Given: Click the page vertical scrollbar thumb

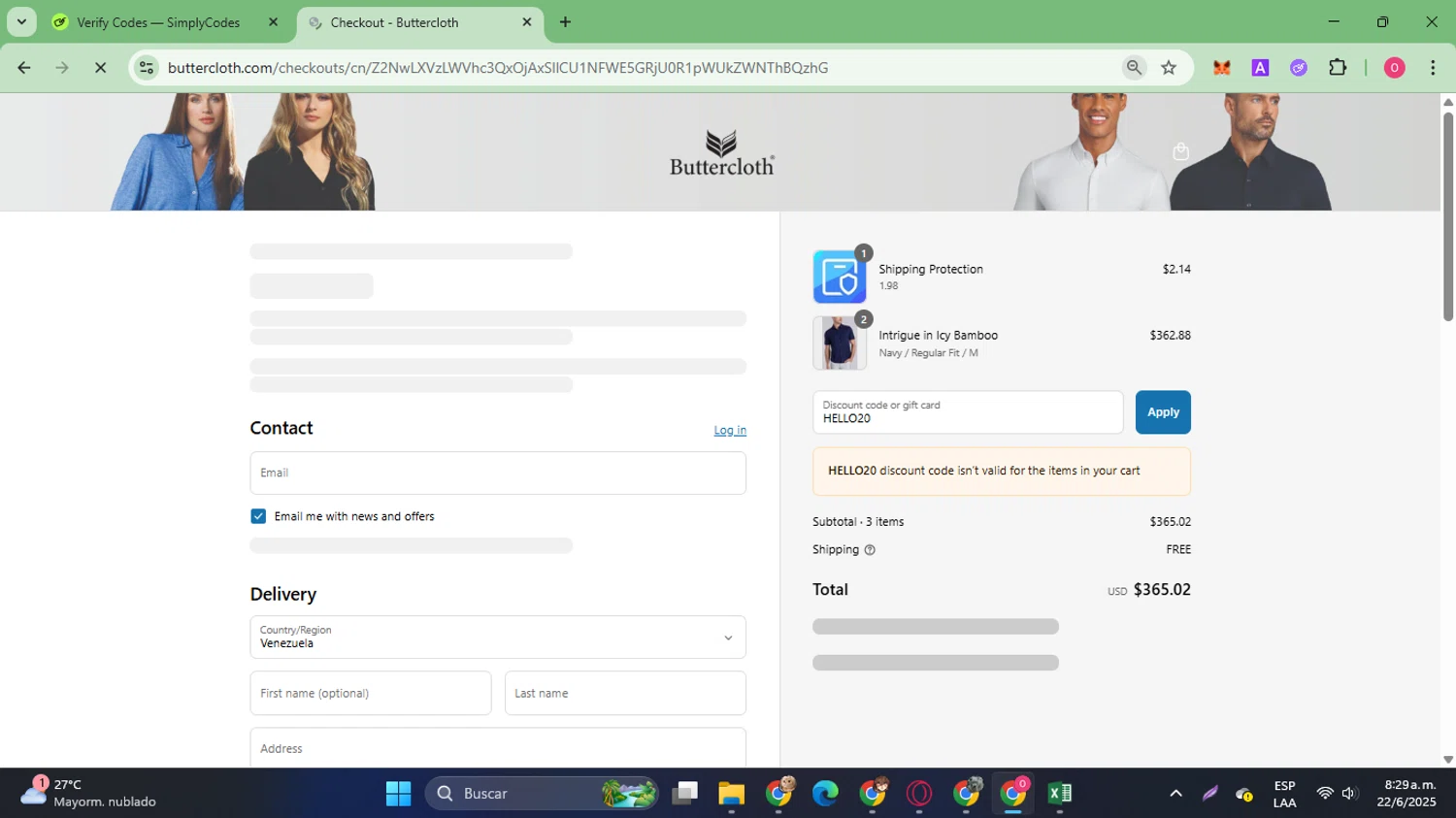Looking at the screenshot, I should point(1448,215).
